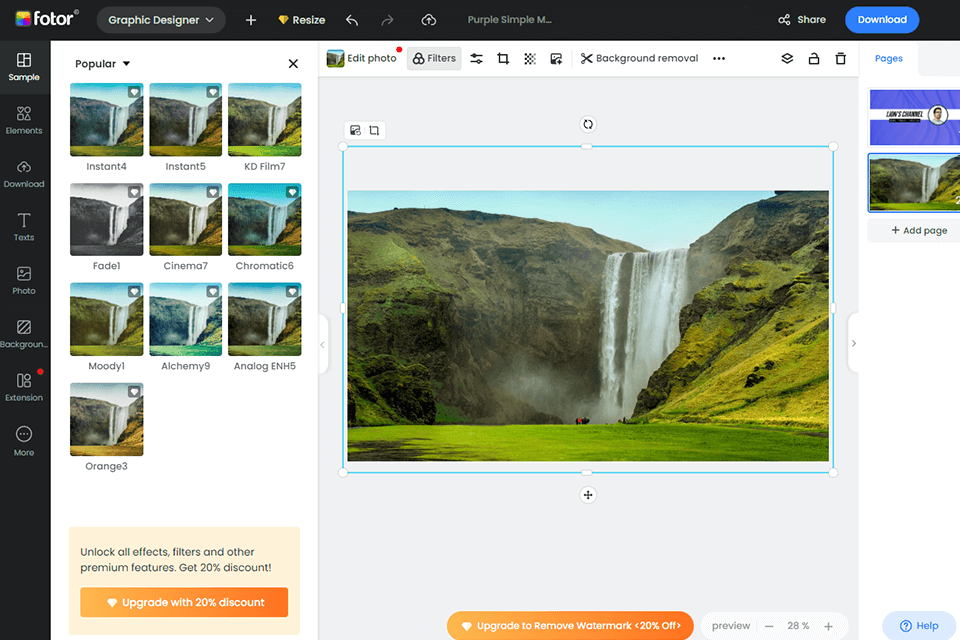This screenshot has height=640, width=960.
Task: Click the small replace image icon above canvas
Action: tap(355, 130)
